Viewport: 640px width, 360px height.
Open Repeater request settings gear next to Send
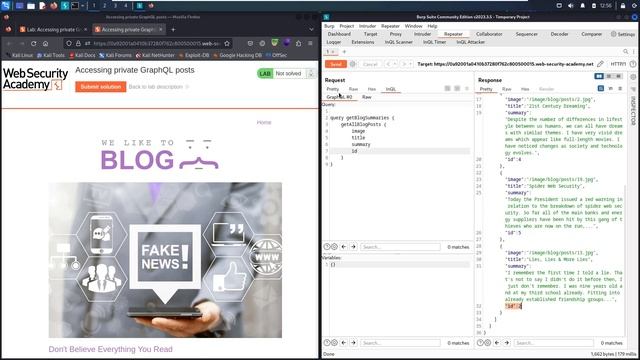coord(353,64)
